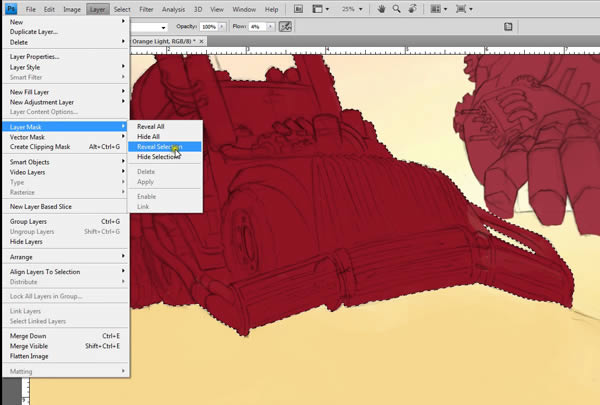Close the Orange Light document tab
Image resolution: width=600 pixels, height=405 pixels.
(x=201, y=41)
